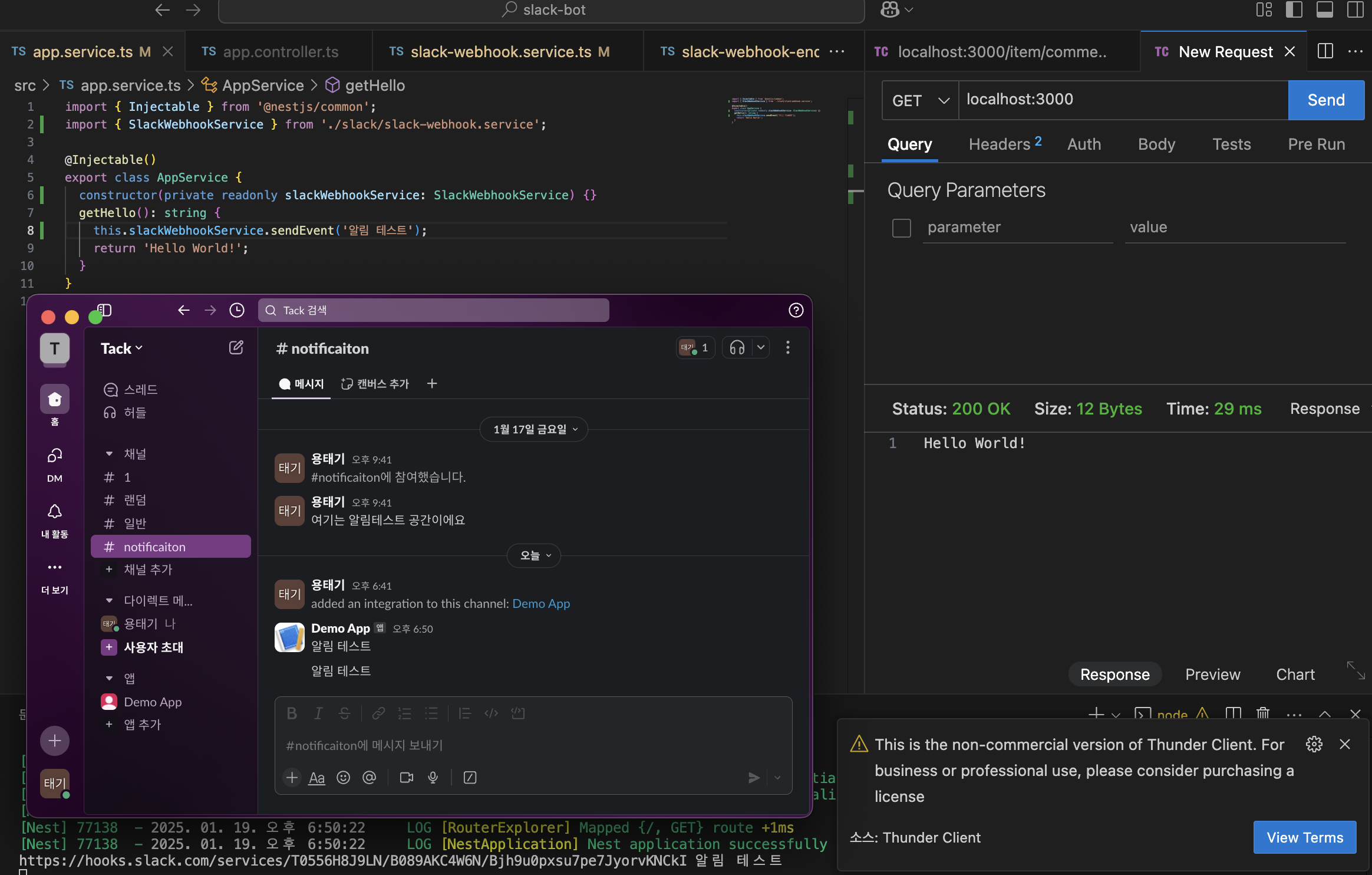Switch to app.controller.ts tab
1372x875 pixels.
coord(278,52)
